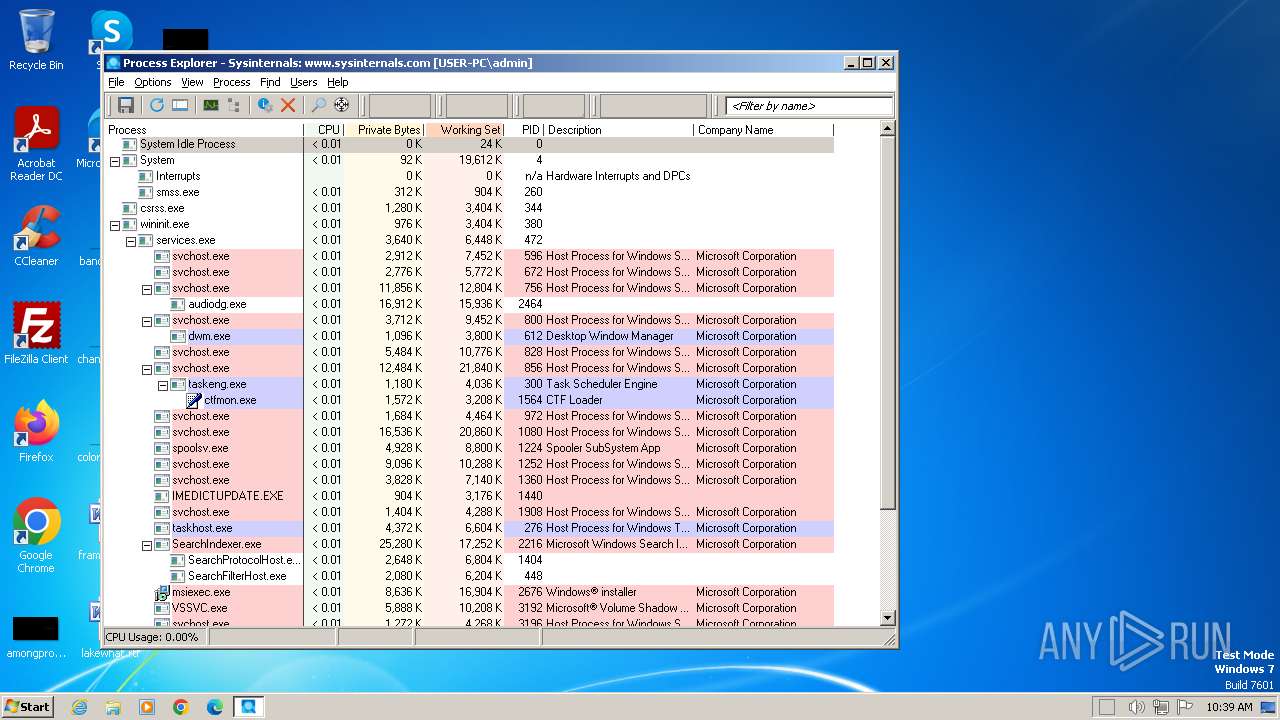This screenshot has height=720, width=1280.
Task: Open the Help menu
Action: click(x=338, y=82)
